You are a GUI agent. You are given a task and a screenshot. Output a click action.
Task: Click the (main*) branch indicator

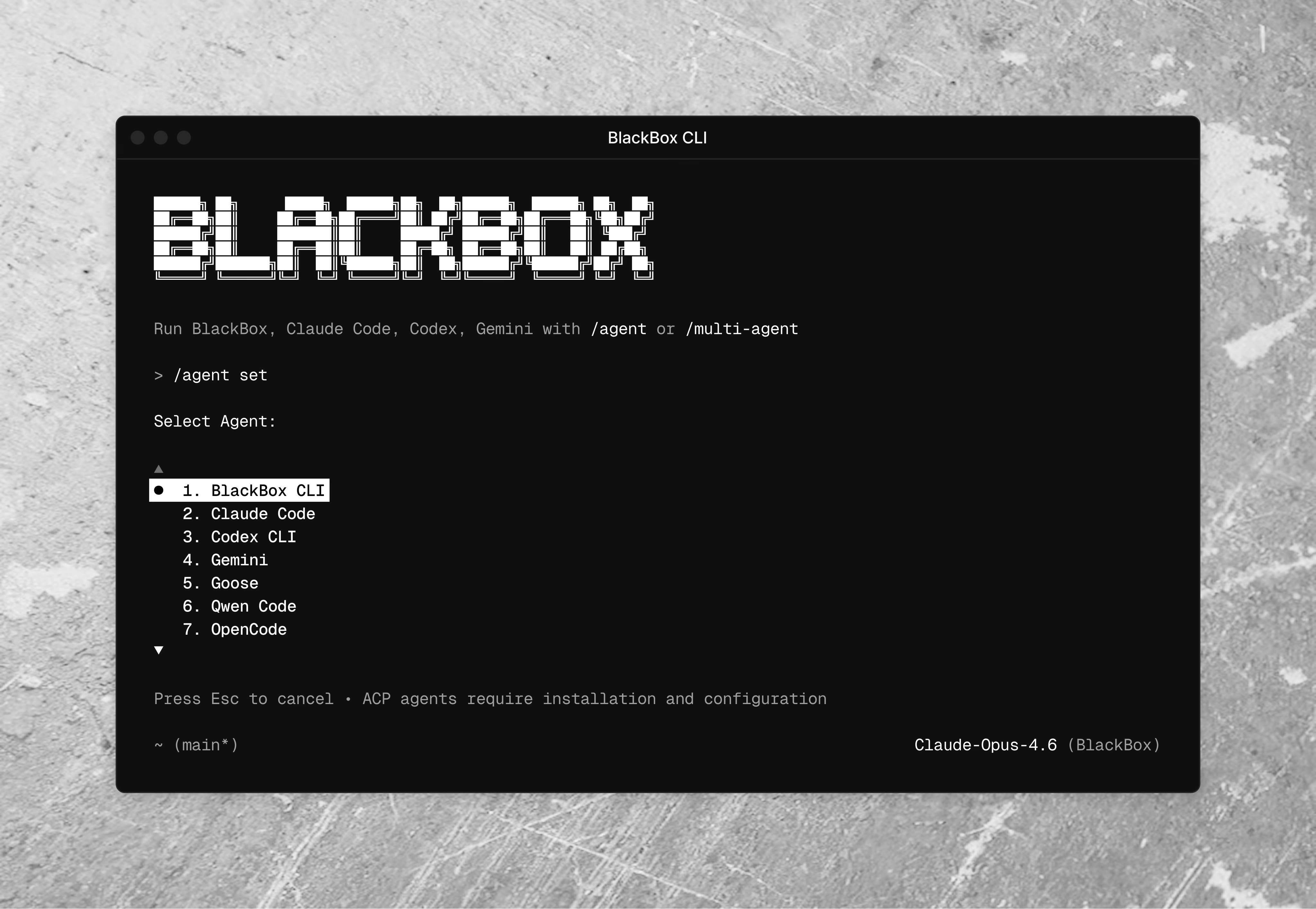[x=206, y=745]
